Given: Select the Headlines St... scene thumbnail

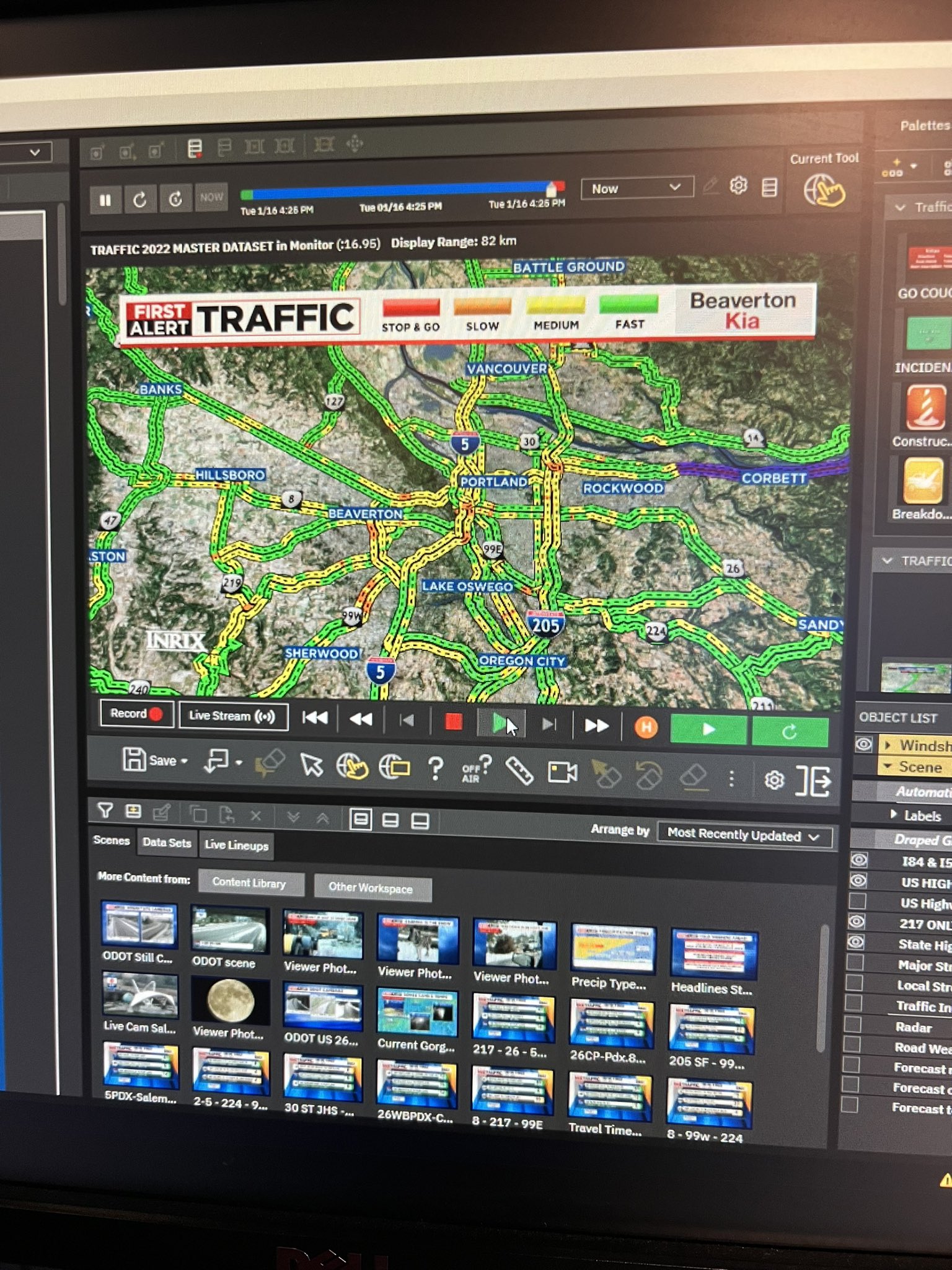Looking at the screenshot, I should tap(713, 954).
